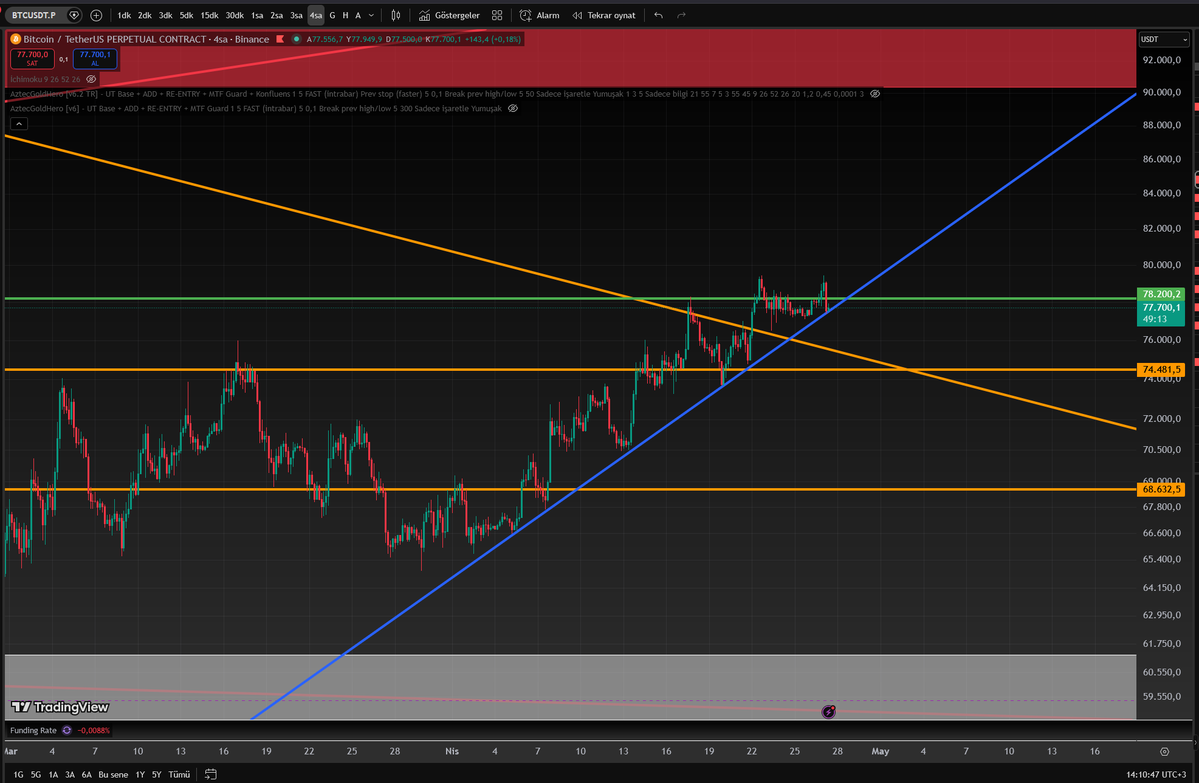Start Tekrar oynat bar replay
Viewport: 1199px width, 783px height.
[604, 15]
